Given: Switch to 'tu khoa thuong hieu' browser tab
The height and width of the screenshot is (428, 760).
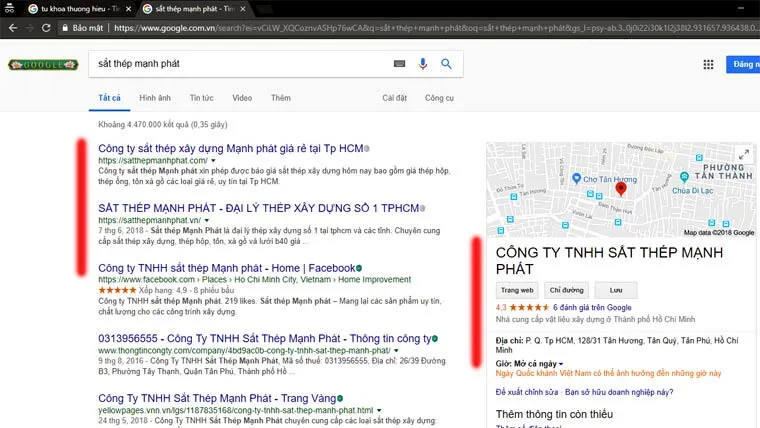Looking at the screenshot, I should point(79,9).
